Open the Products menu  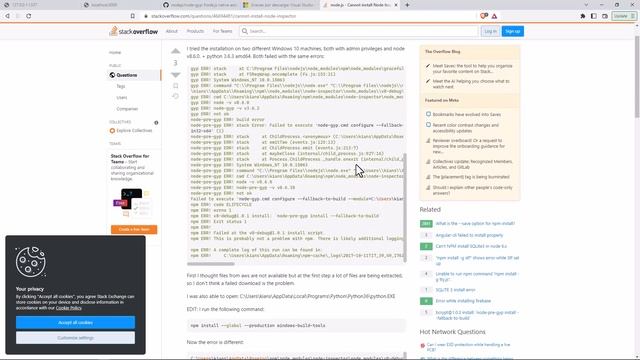[195, 31]
